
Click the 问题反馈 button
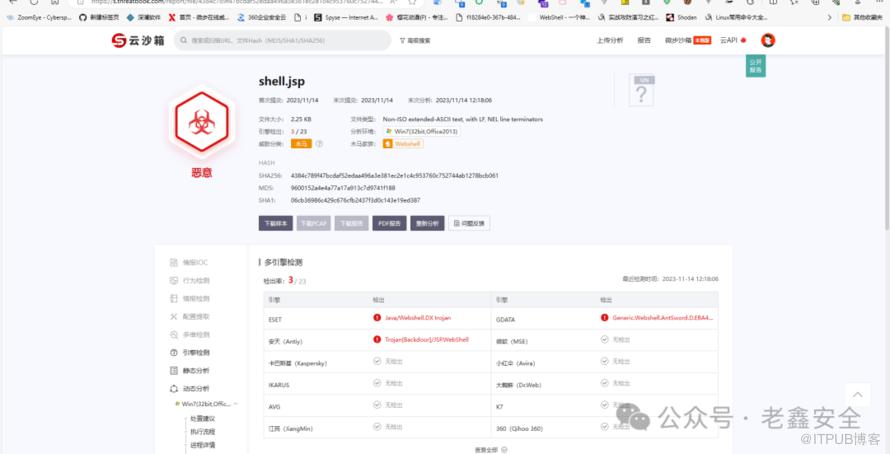coord(469,223)
